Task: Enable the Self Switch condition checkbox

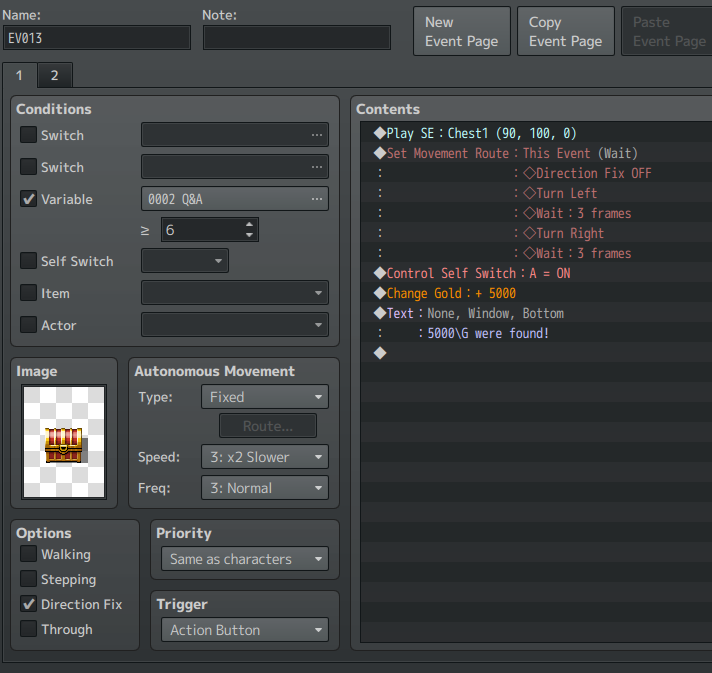Action: [28, 261]
